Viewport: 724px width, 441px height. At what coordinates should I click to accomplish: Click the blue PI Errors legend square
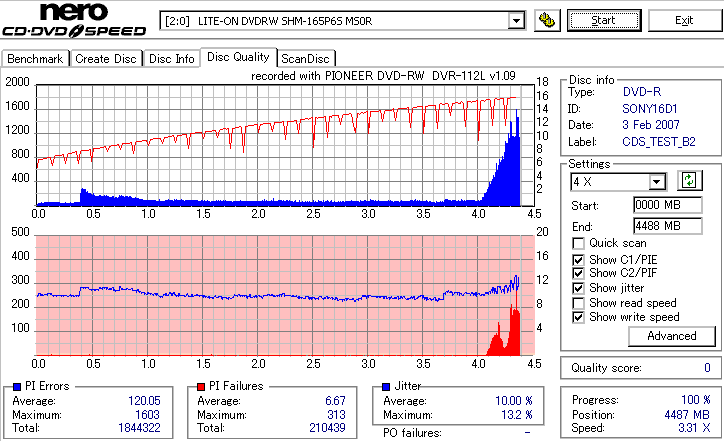click(17, 387)
